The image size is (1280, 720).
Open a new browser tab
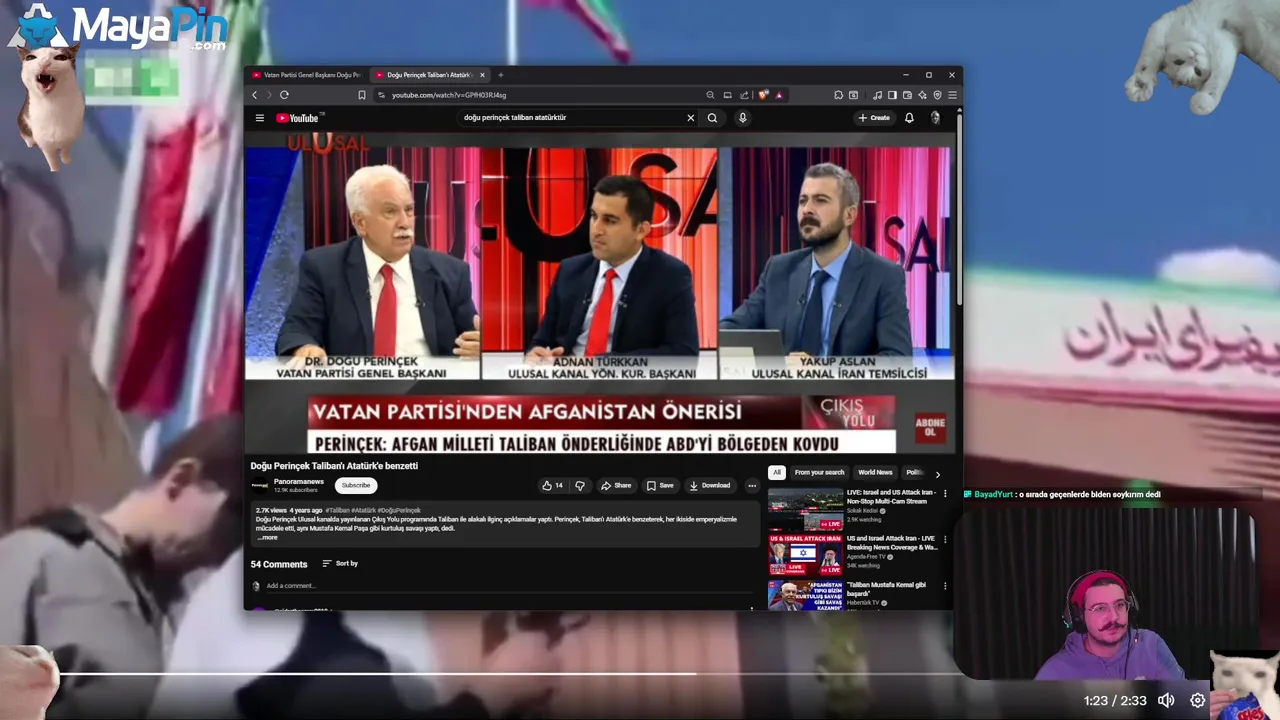coord(501,75)
